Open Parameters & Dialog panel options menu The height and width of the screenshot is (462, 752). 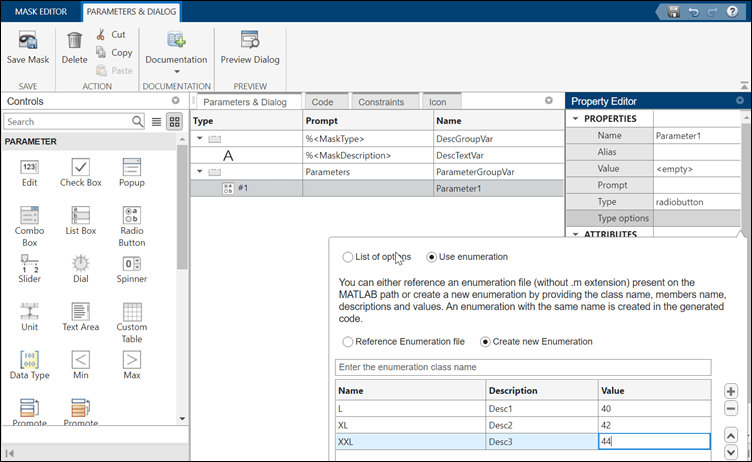[549, 100]
